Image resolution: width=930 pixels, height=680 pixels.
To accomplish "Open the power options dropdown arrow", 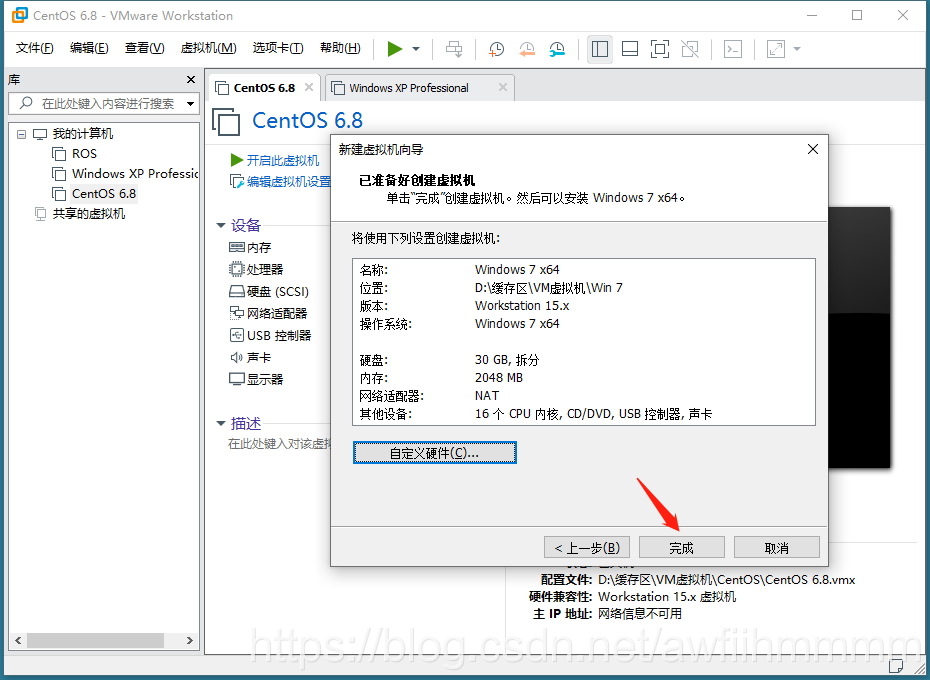I will point(416,49).
